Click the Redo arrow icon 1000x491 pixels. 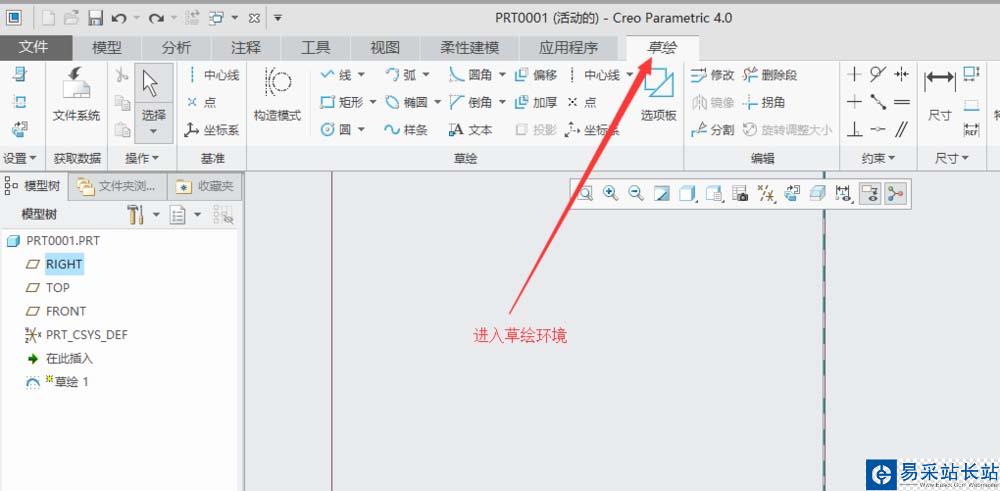tap(156, 18)
